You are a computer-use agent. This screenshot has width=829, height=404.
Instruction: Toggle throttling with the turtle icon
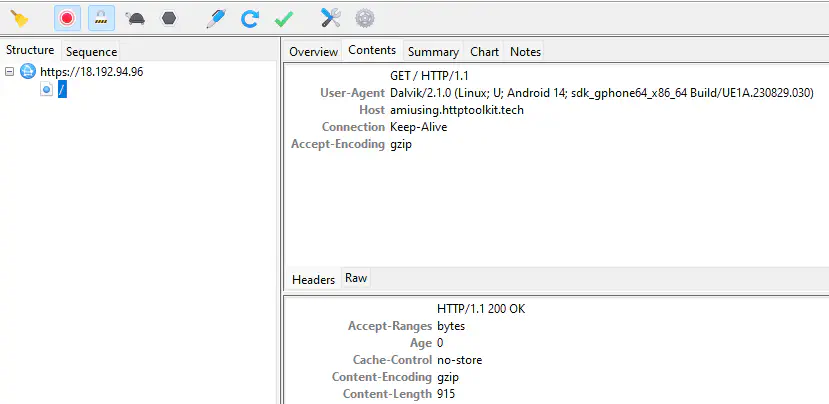[135, 17]
